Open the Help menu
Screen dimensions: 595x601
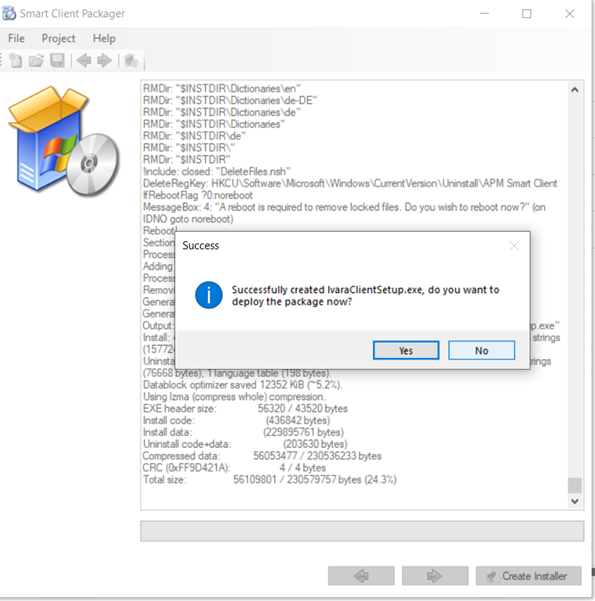(x=104, y=38)
